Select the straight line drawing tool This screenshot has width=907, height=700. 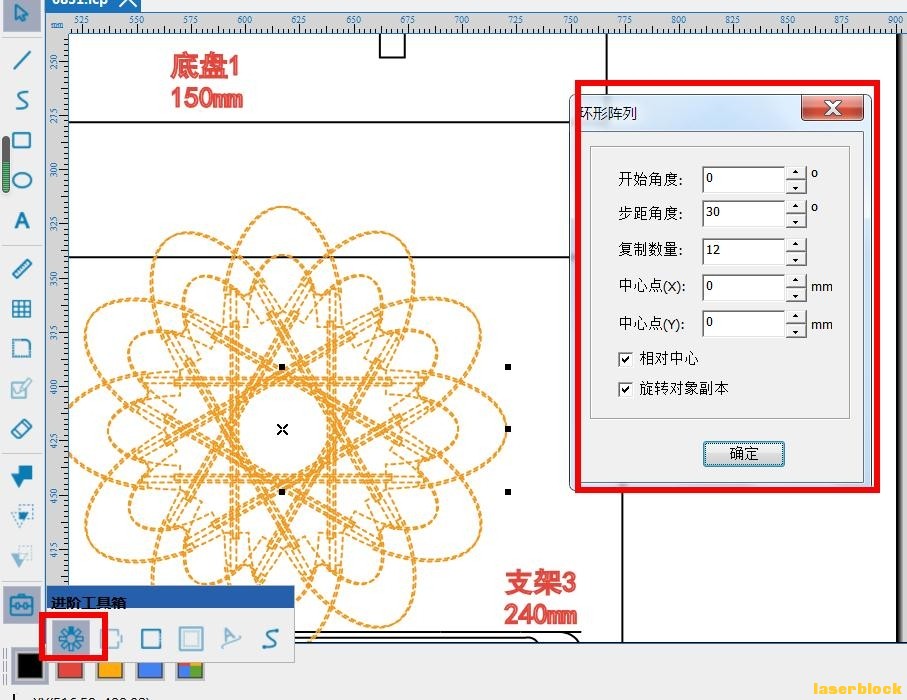tap(21, 60)
